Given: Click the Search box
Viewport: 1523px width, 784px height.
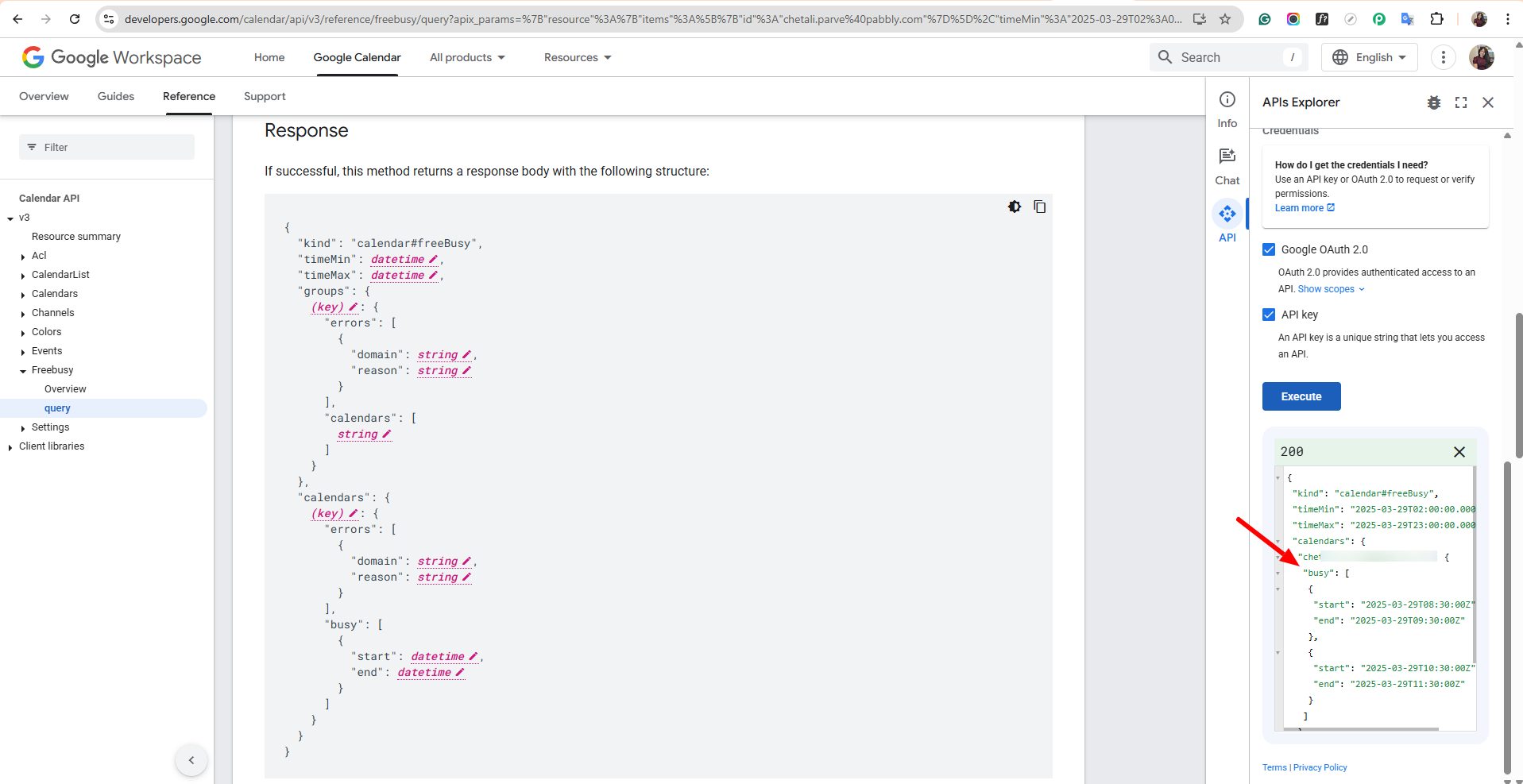Looking at the screenshot, I should point(1230,57).
